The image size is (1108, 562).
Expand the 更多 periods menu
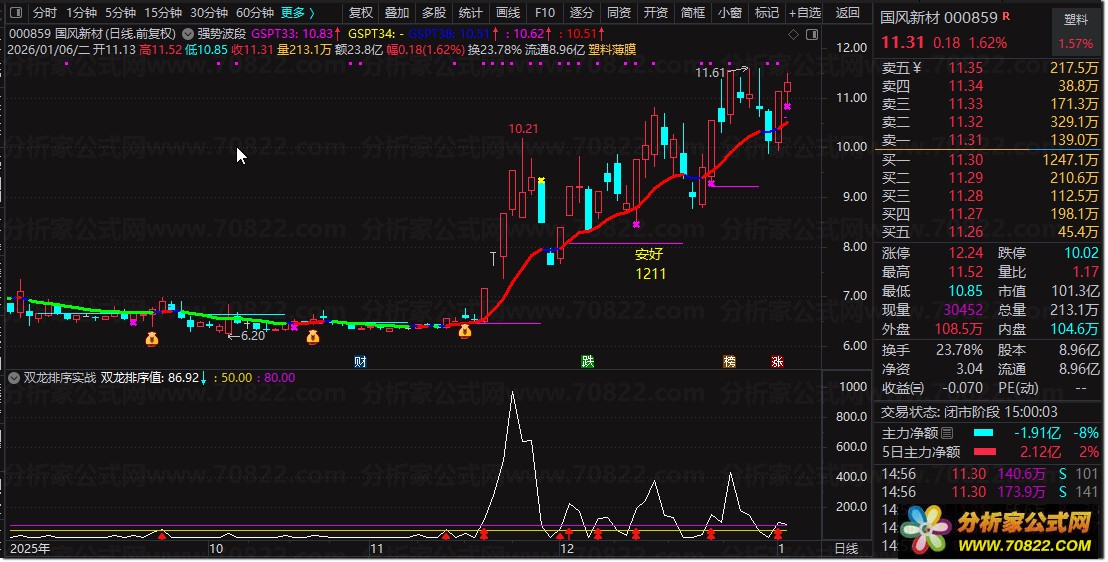[297, 13]
